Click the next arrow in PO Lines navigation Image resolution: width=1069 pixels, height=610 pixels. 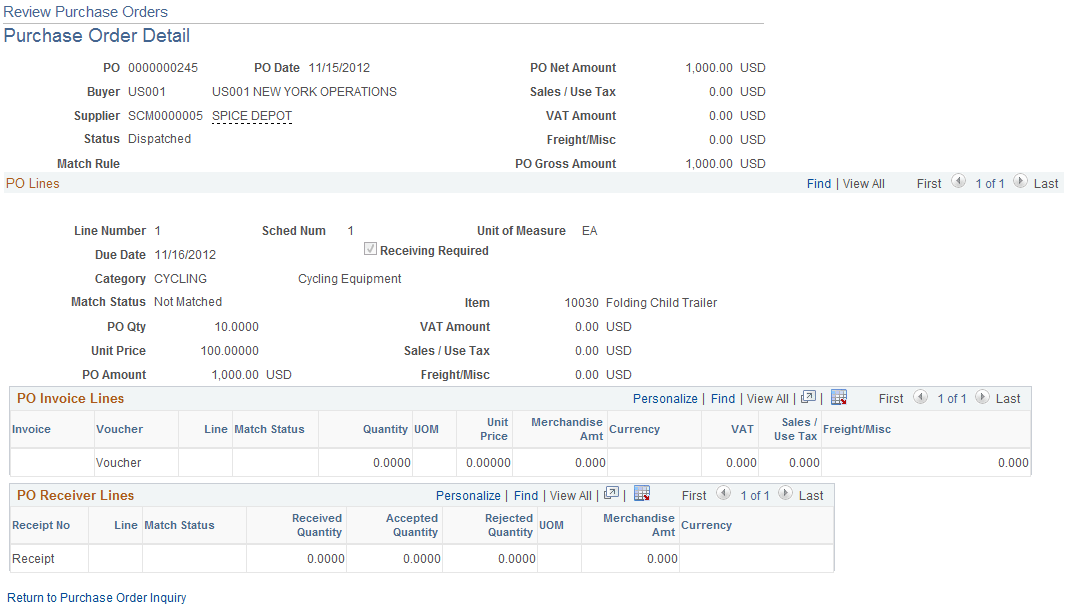tap(1021, 183)
